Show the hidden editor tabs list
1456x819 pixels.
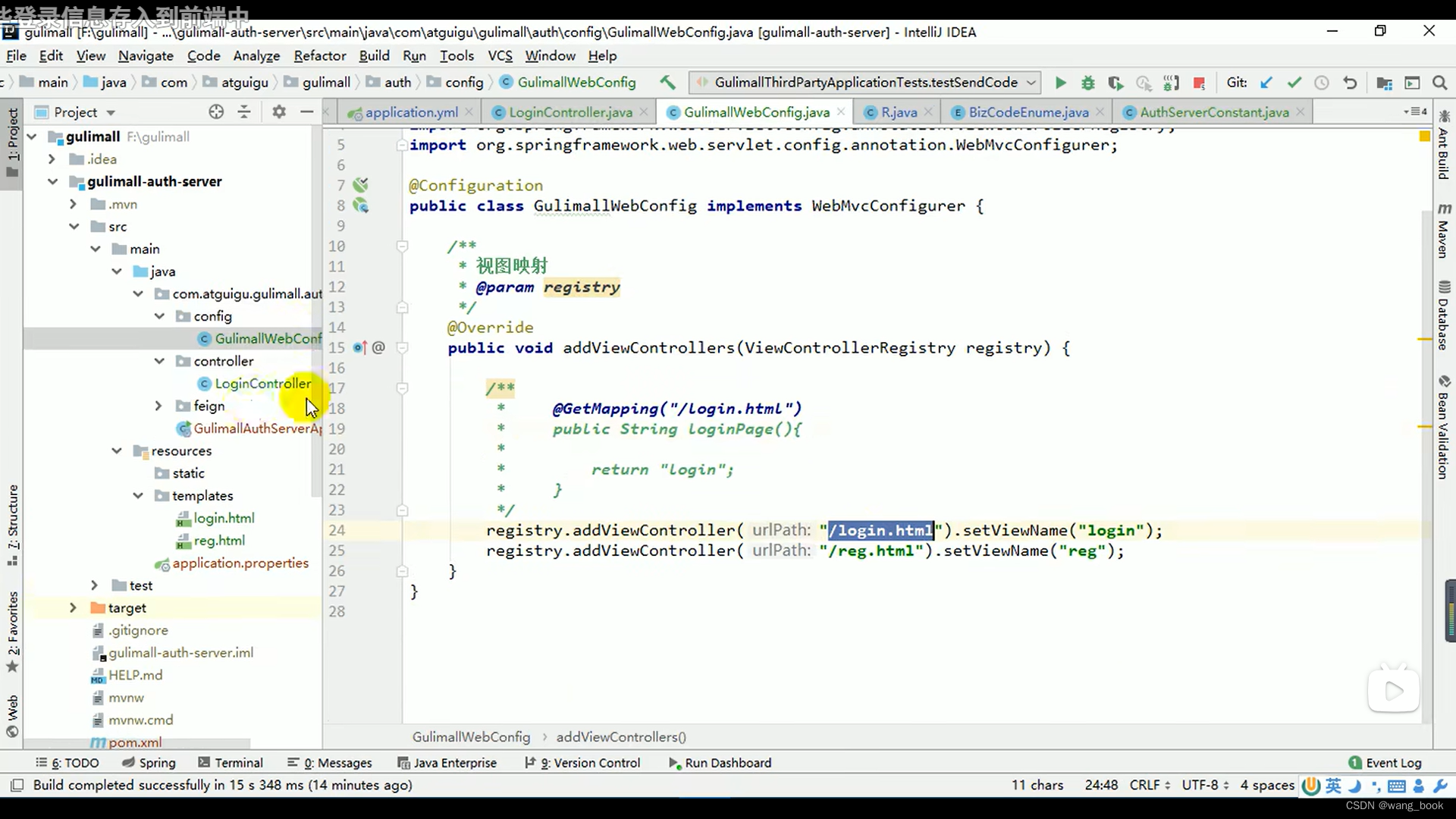(1415, 112)
